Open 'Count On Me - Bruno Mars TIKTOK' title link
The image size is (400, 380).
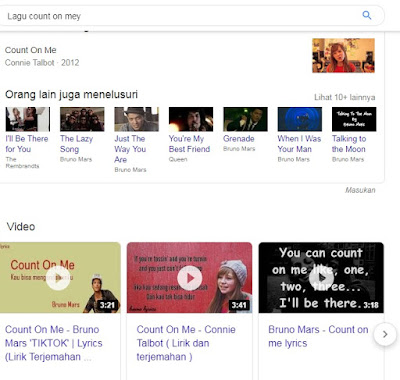[x=54, y=343]
